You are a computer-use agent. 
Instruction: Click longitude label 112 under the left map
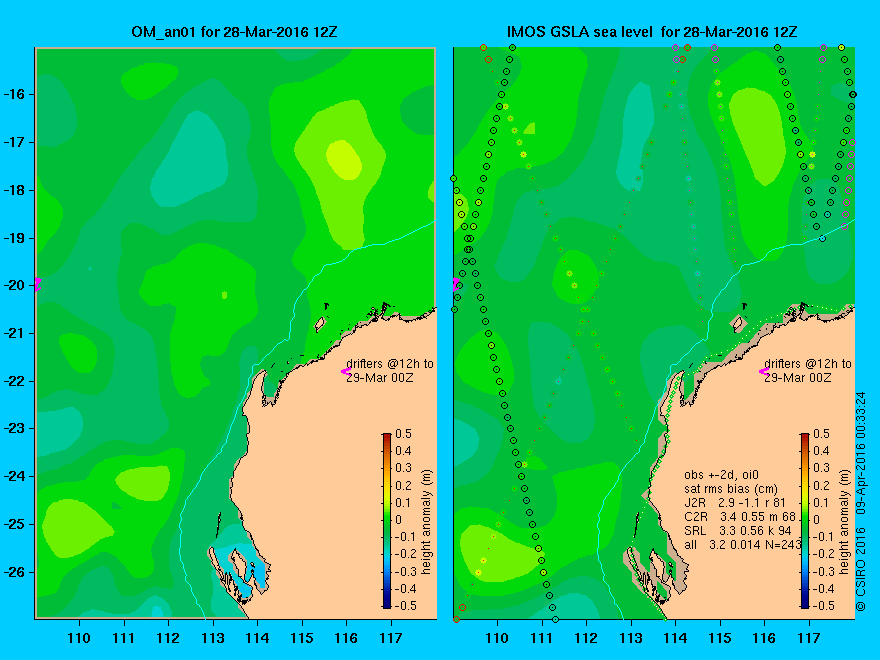(168, 638)
